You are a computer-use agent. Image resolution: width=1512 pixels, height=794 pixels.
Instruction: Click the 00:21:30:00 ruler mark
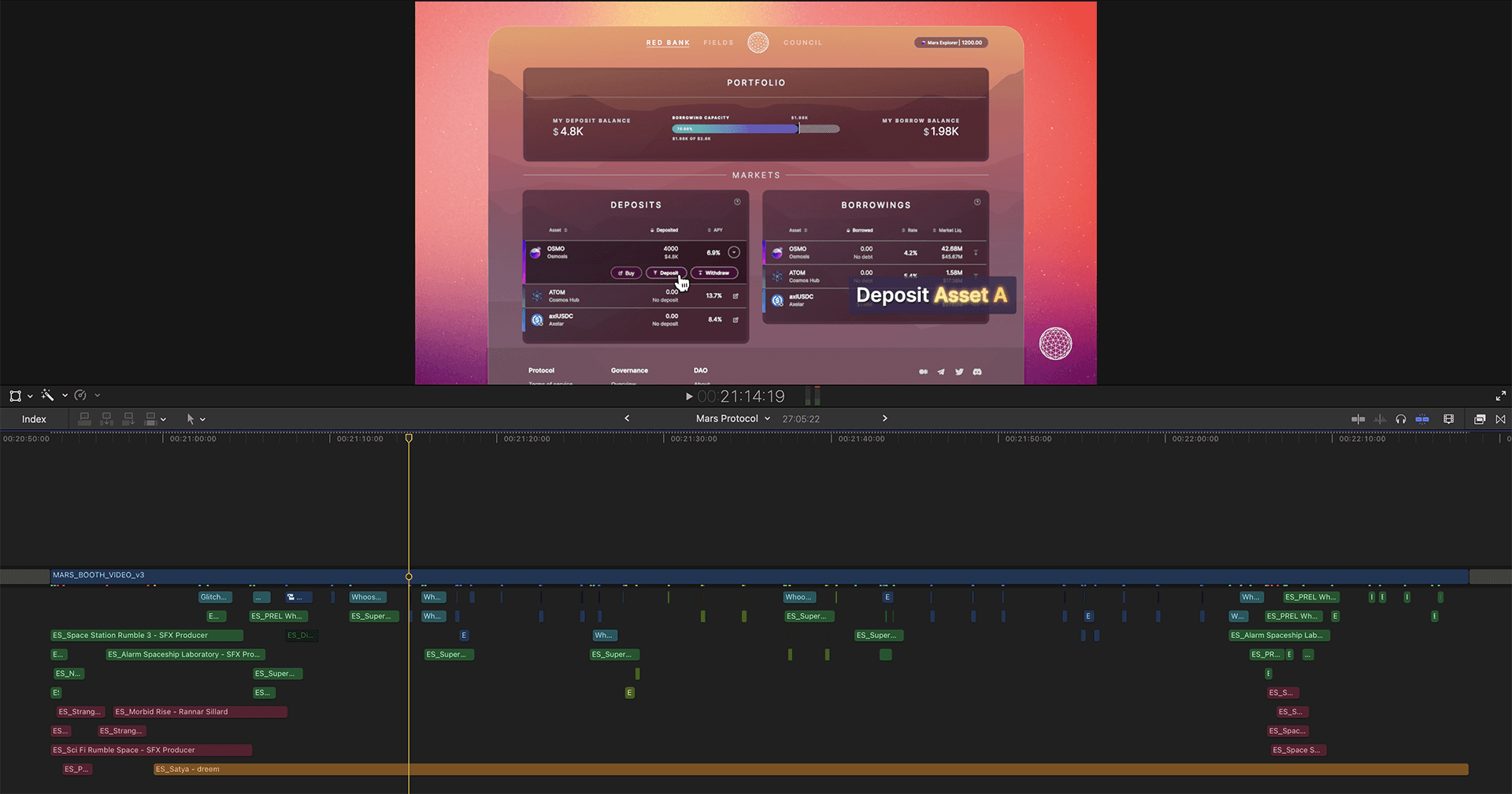693,439
